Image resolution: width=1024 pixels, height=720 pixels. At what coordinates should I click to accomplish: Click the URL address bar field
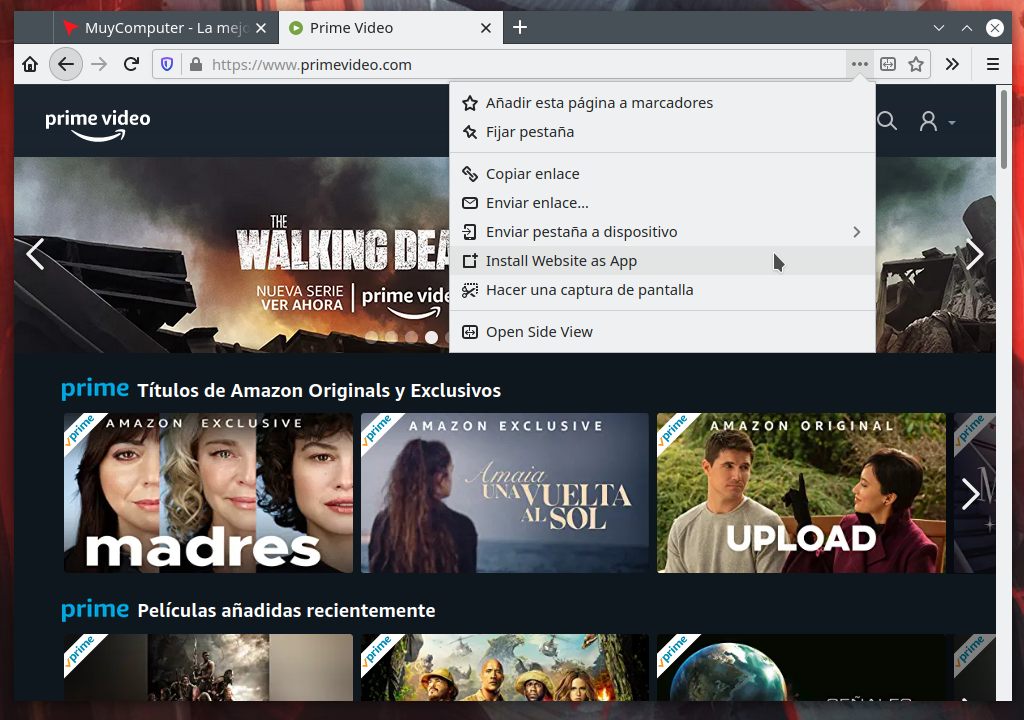coord(500,65)
